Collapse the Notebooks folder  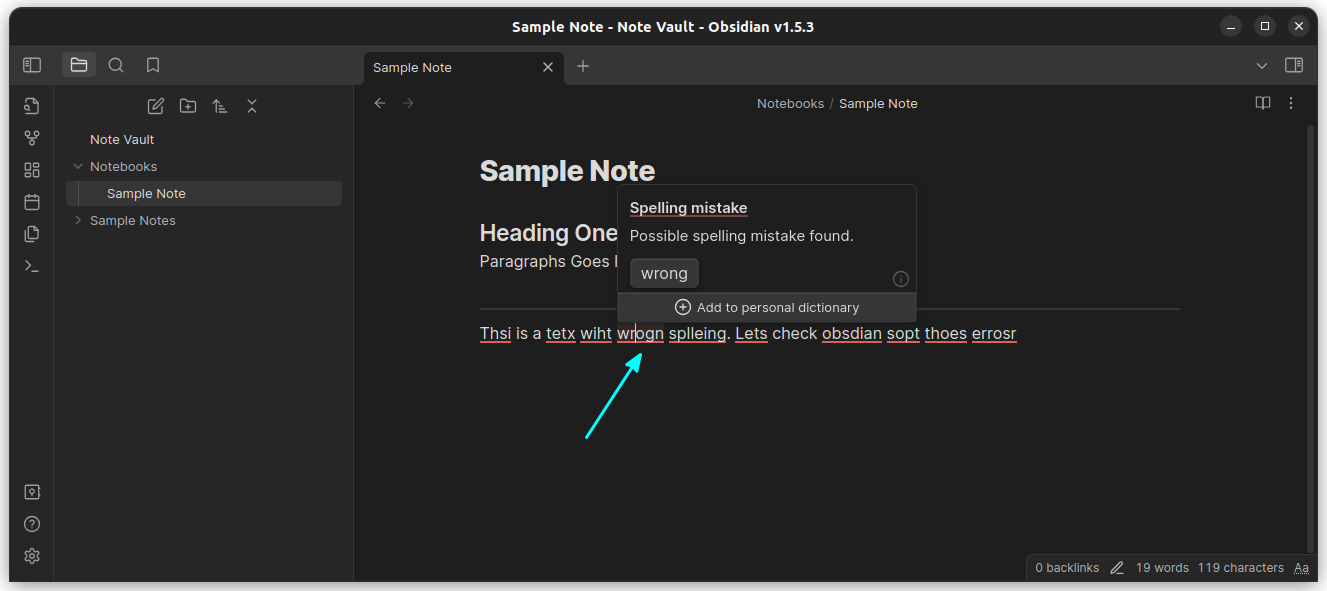(78, 166)
